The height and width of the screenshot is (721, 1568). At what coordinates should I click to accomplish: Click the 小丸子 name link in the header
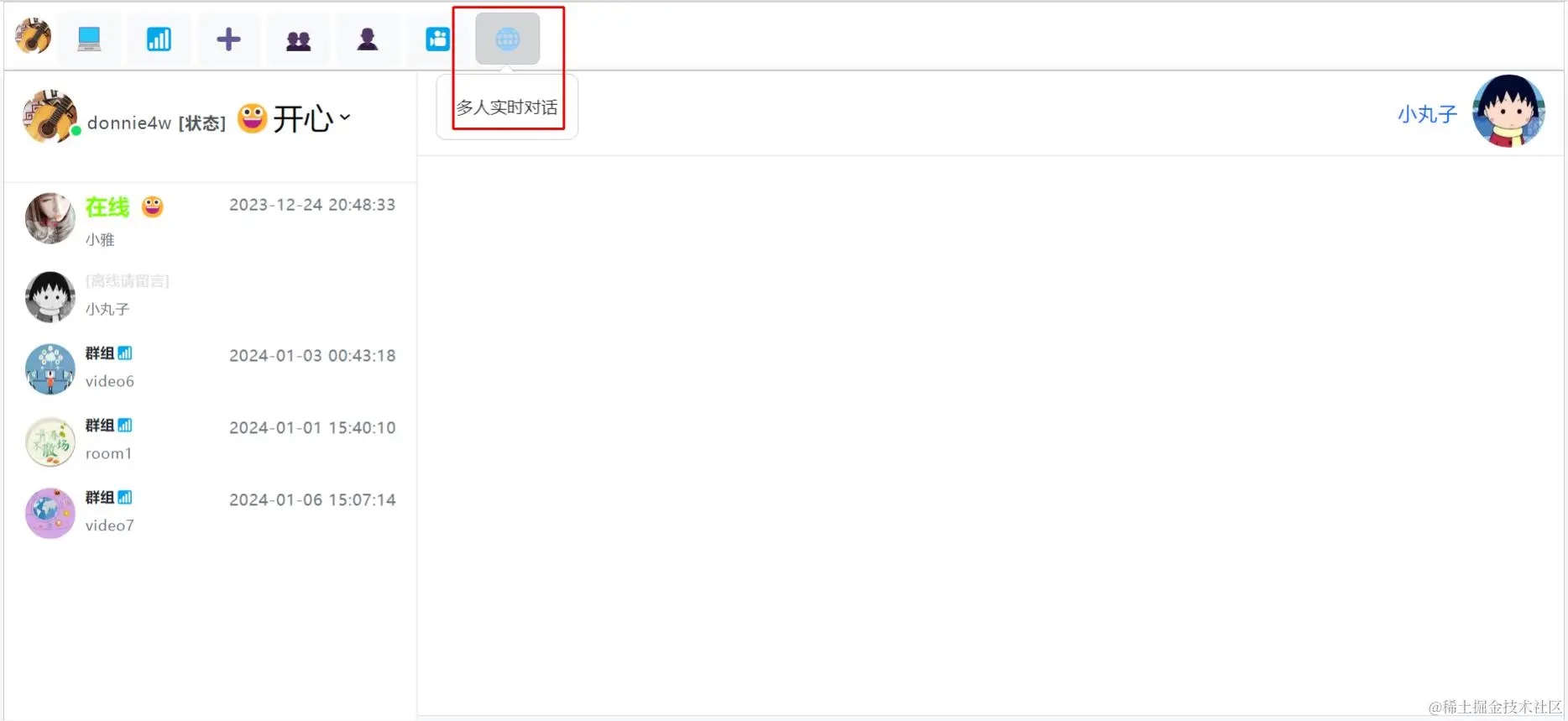(x=1427, y=114)
